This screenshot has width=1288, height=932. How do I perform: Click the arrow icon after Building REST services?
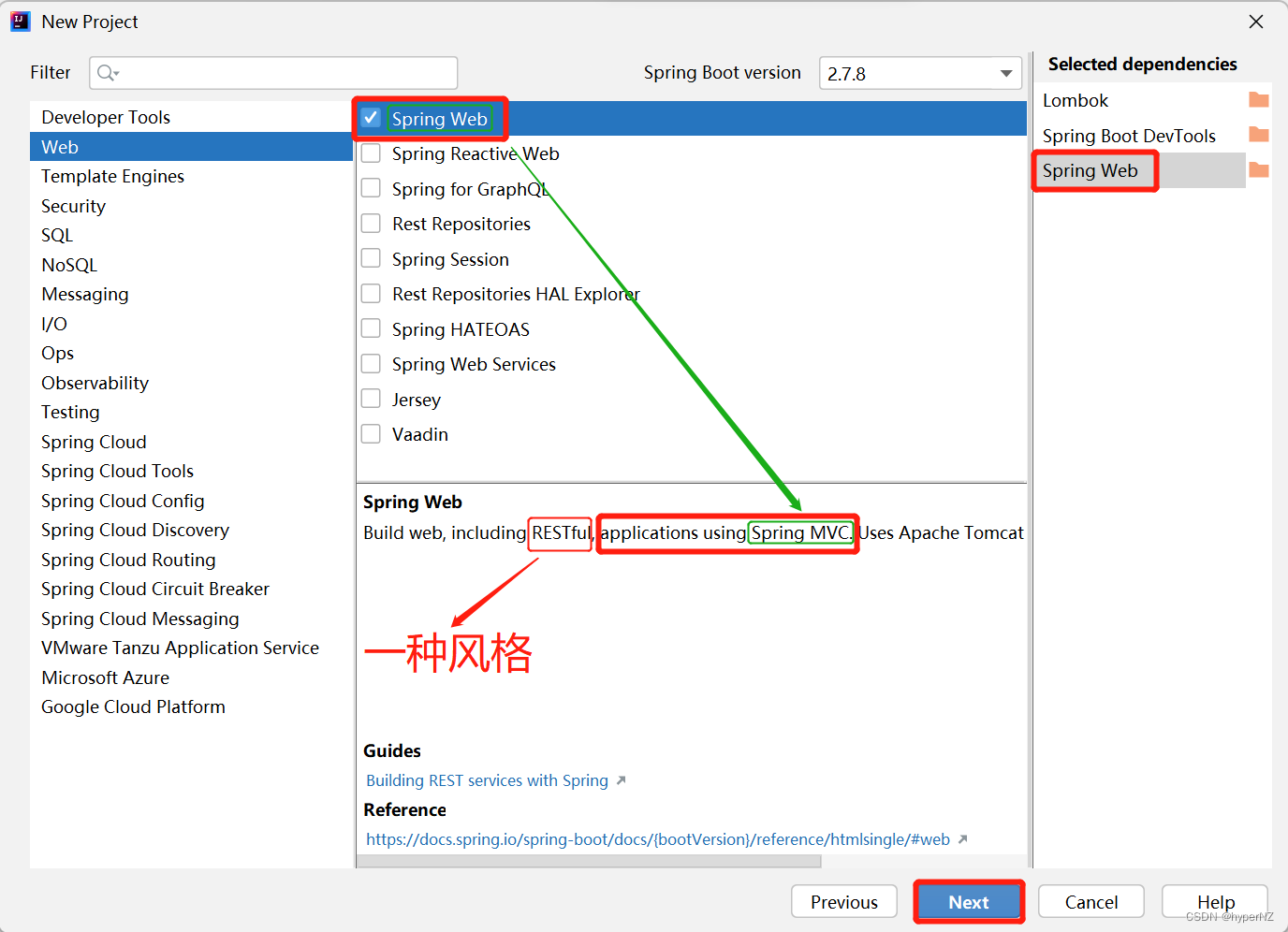(x=621, y=780)
